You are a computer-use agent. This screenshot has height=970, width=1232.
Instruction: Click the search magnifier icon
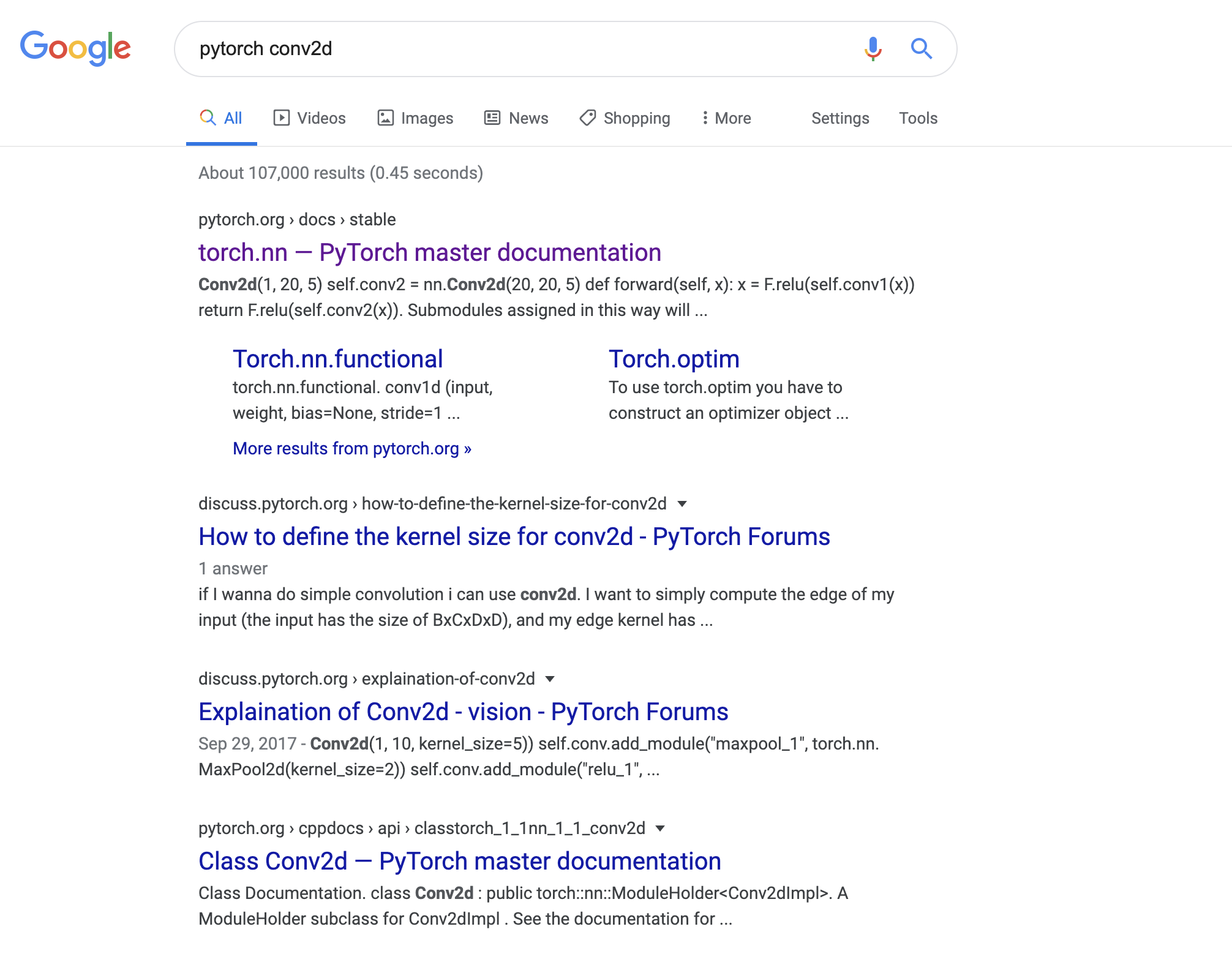pos(921,49)
